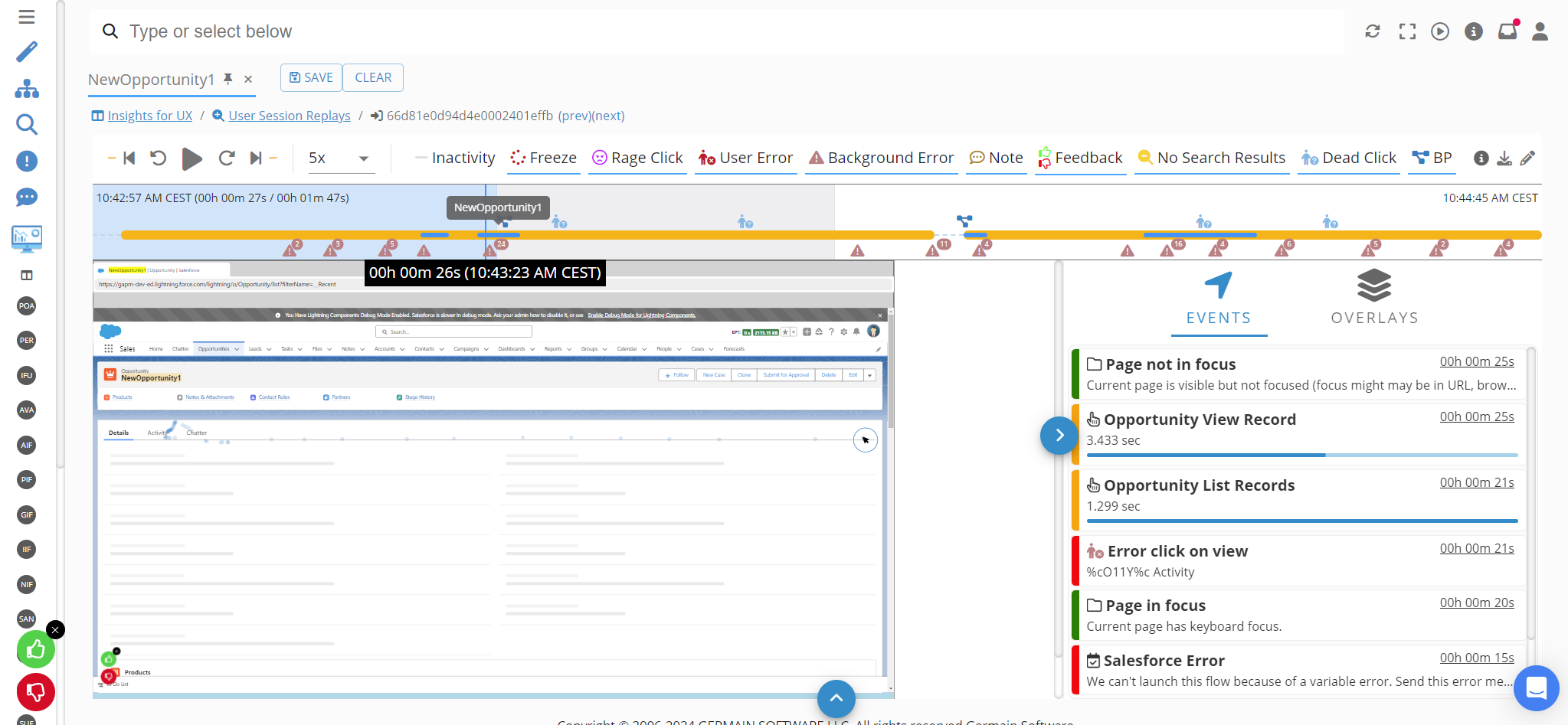Open the Page not in focus event
Viewport: 1568px width, 725px height.
[x=1299, y=374]
